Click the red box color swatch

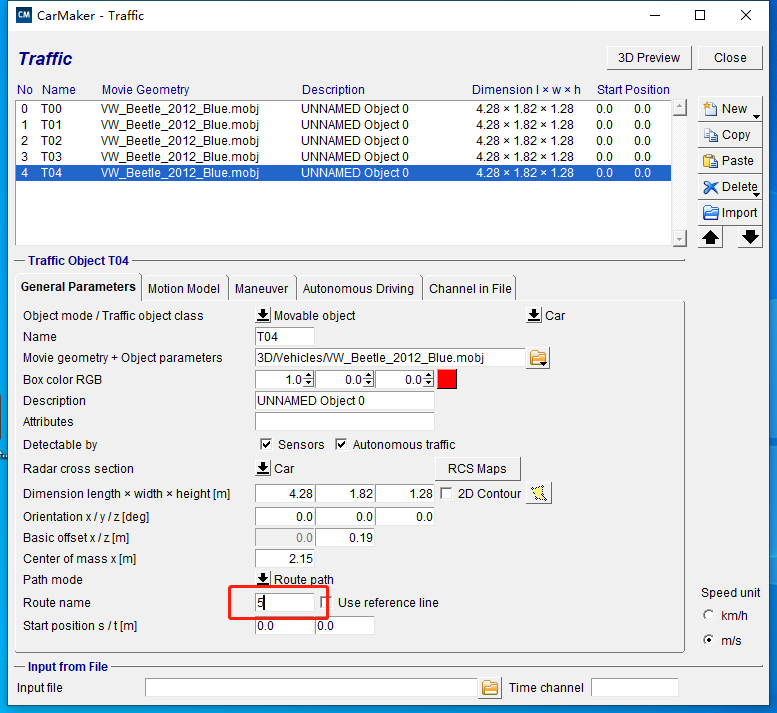click(x=447, y=380)
